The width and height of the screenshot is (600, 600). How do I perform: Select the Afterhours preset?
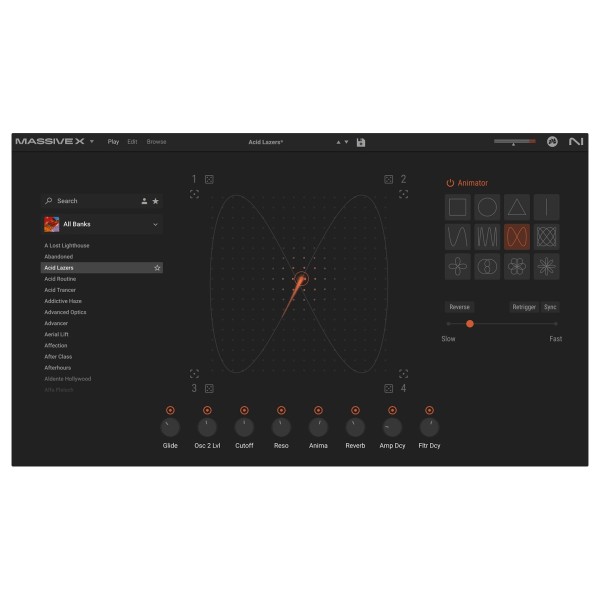58,368
